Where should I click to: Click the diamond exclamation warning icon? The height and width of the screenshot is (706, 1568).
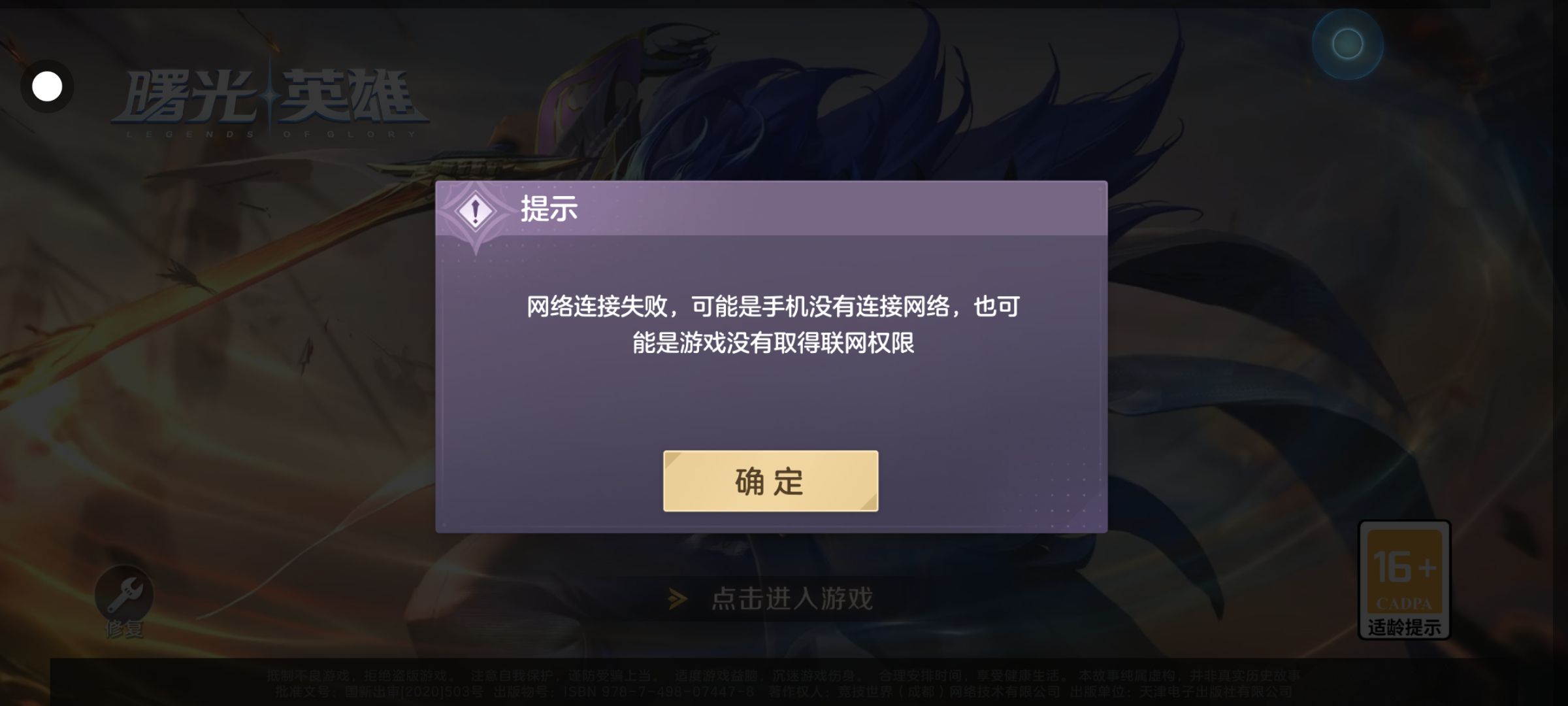pos(476,211)
